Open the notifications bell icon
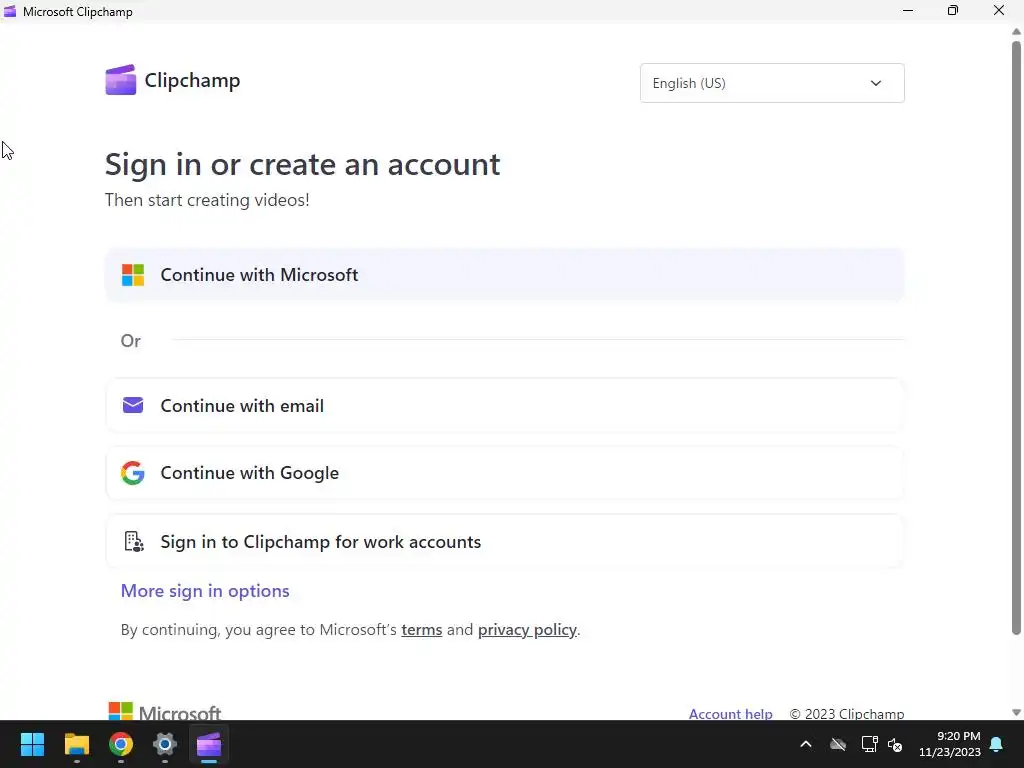The height and width of the screenshot is (768, 1024). coord(997,744)
